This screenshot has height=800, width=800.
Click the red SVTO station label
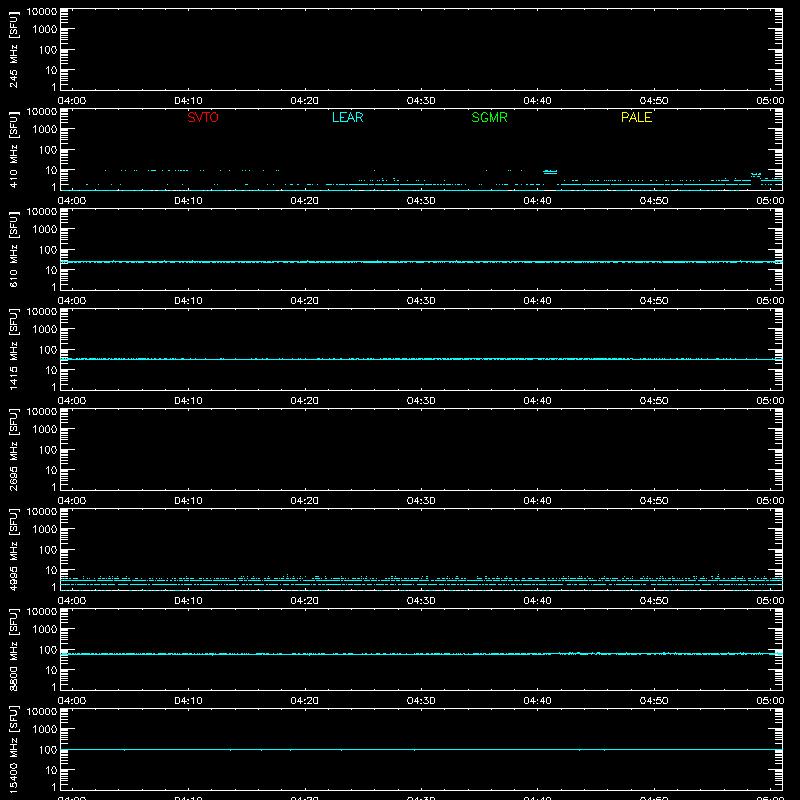pyautogui.click(x=203, y=117)
